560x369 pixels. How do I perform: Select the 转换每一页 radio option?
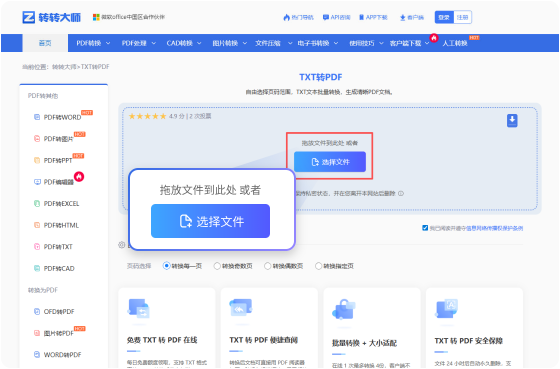pyautogui.click(x=166, y=266)
